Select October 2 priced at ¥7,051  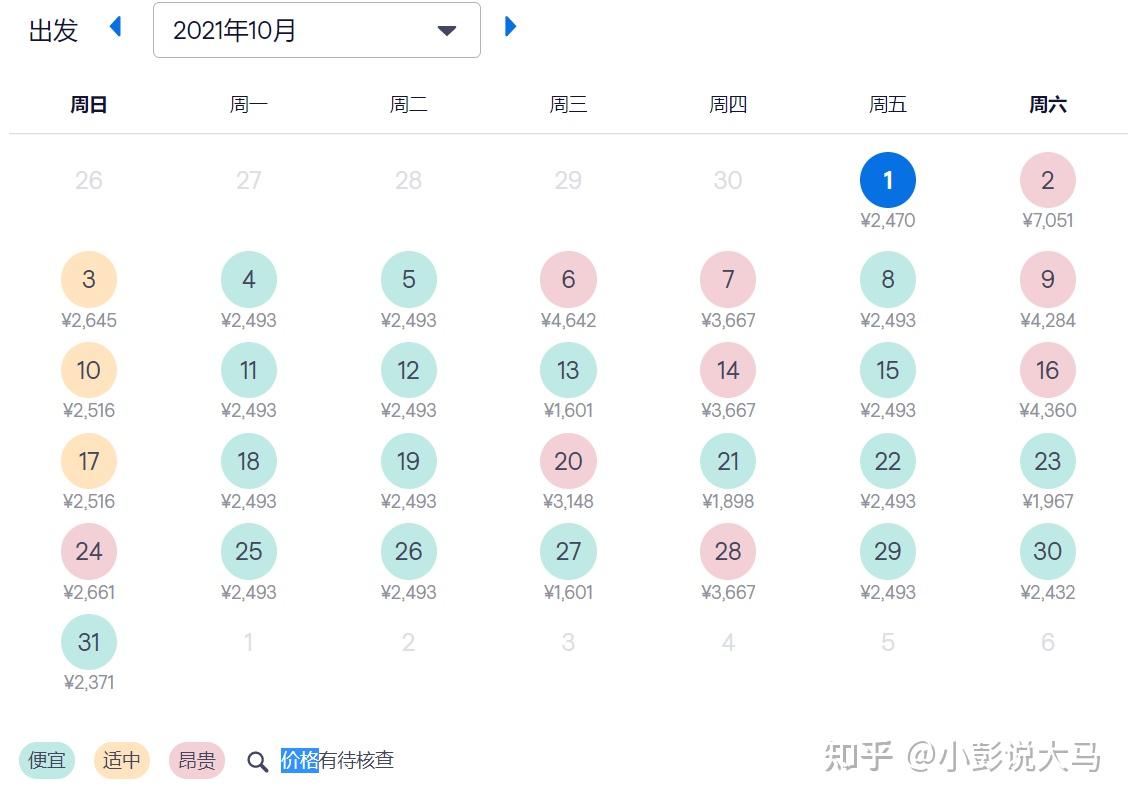(1047, 180)
